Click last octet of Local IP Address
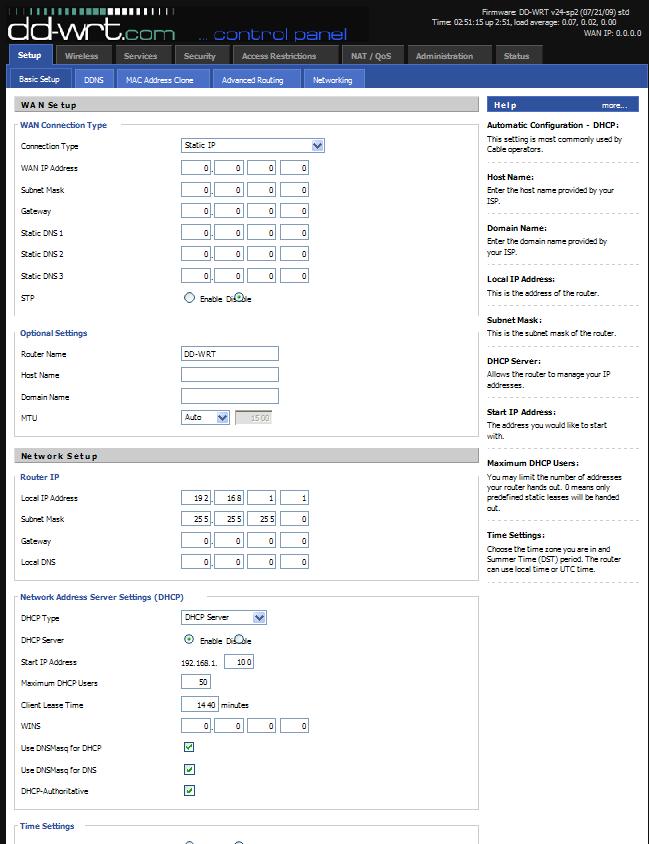This screenshot has height=844, width=649. pyautogui.click(x=294, y=498)
